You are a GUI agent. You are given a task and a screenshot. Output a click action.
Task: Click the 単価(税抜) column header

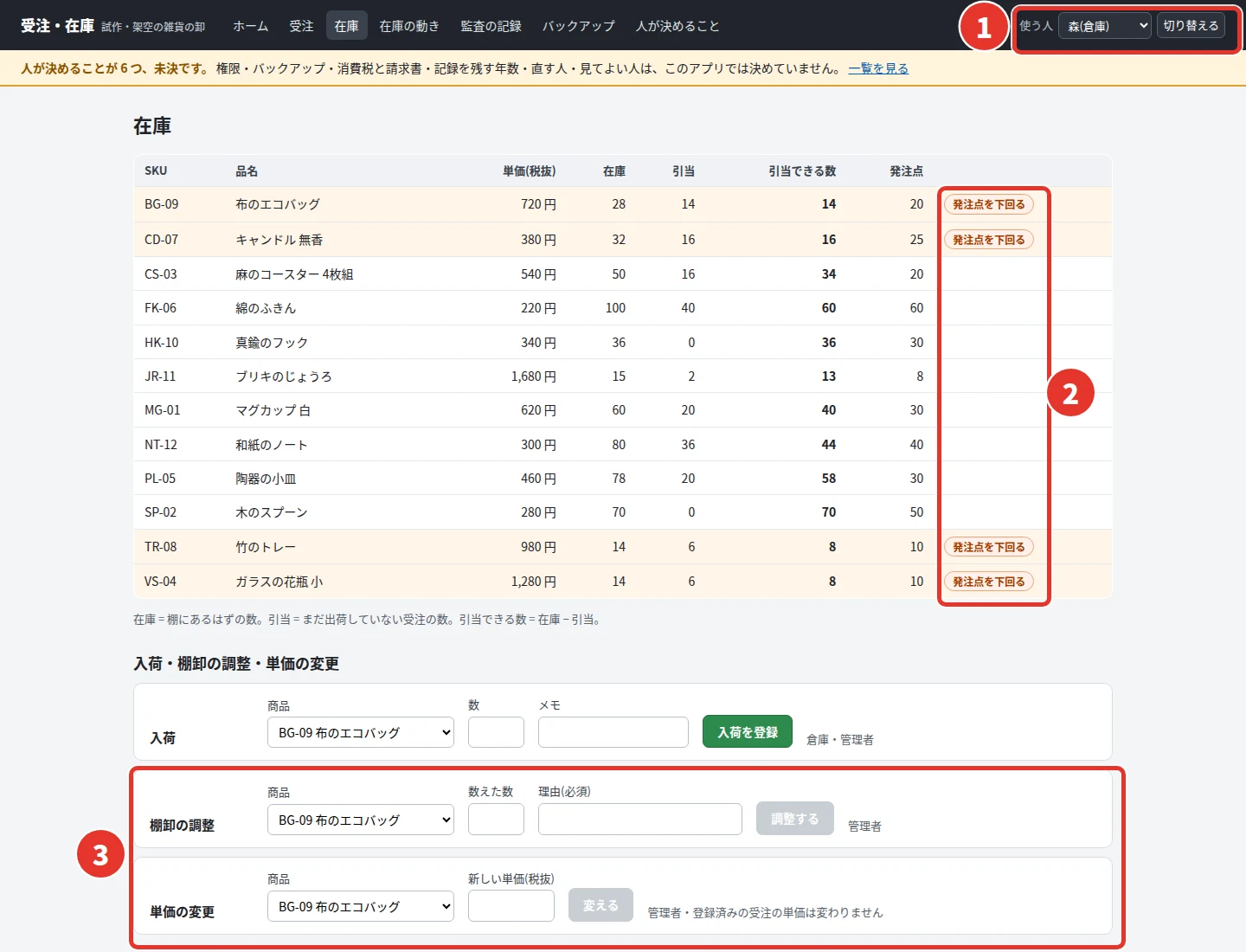(530, 171)
